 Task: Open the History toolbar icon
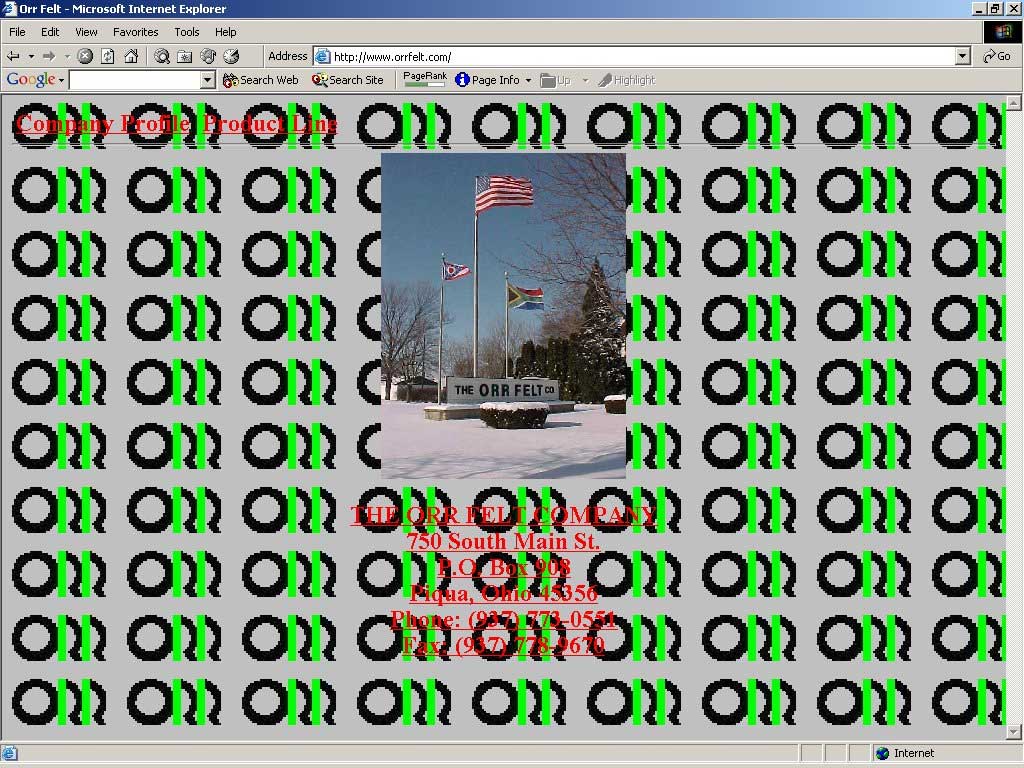pos(231,57)
